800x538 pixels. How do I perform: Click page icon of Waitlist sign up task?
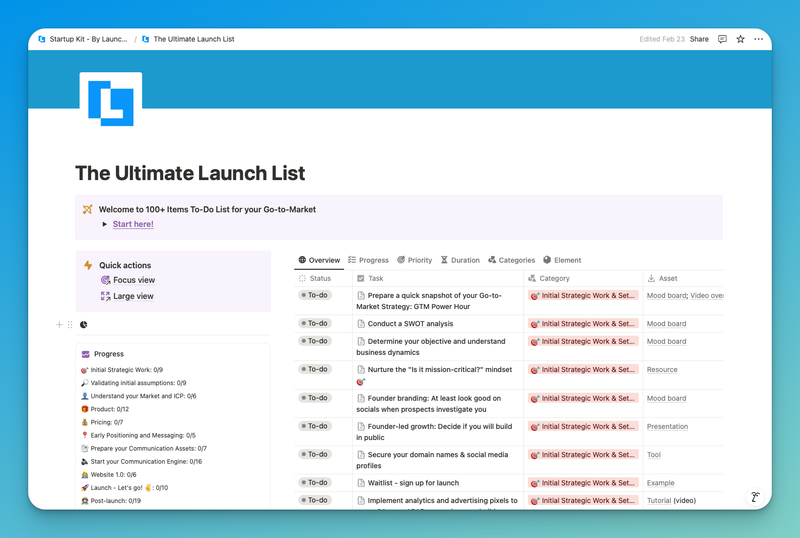361,483
